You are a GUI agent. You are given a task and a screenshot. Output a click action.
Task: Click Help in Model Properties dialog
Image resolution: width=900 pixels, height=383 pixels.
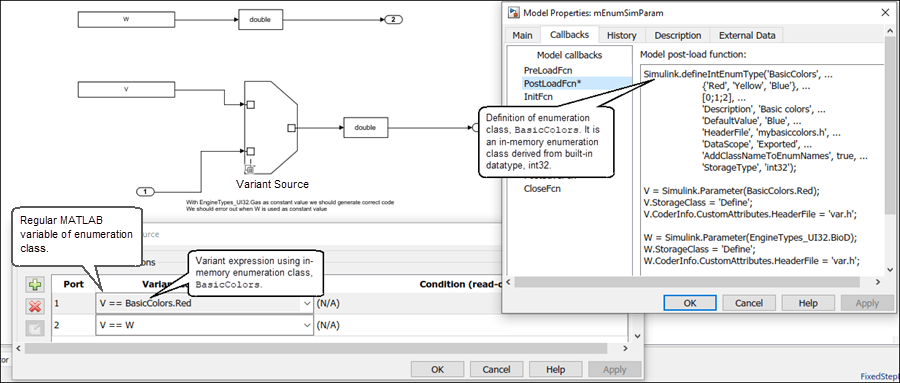pos(808,303)
